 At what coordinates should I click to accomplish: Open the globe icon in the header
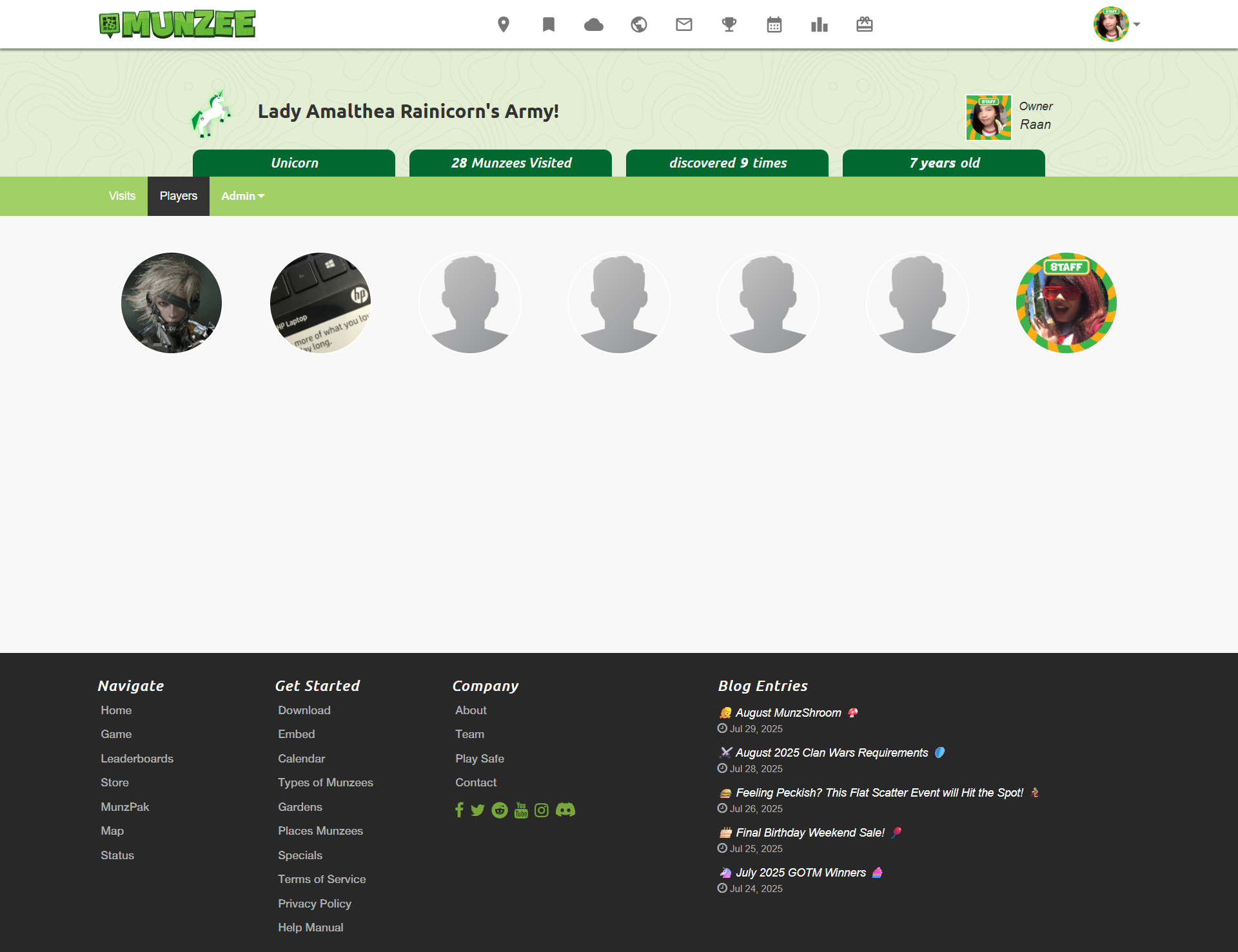pyautogui.click(x=639, y=24)
